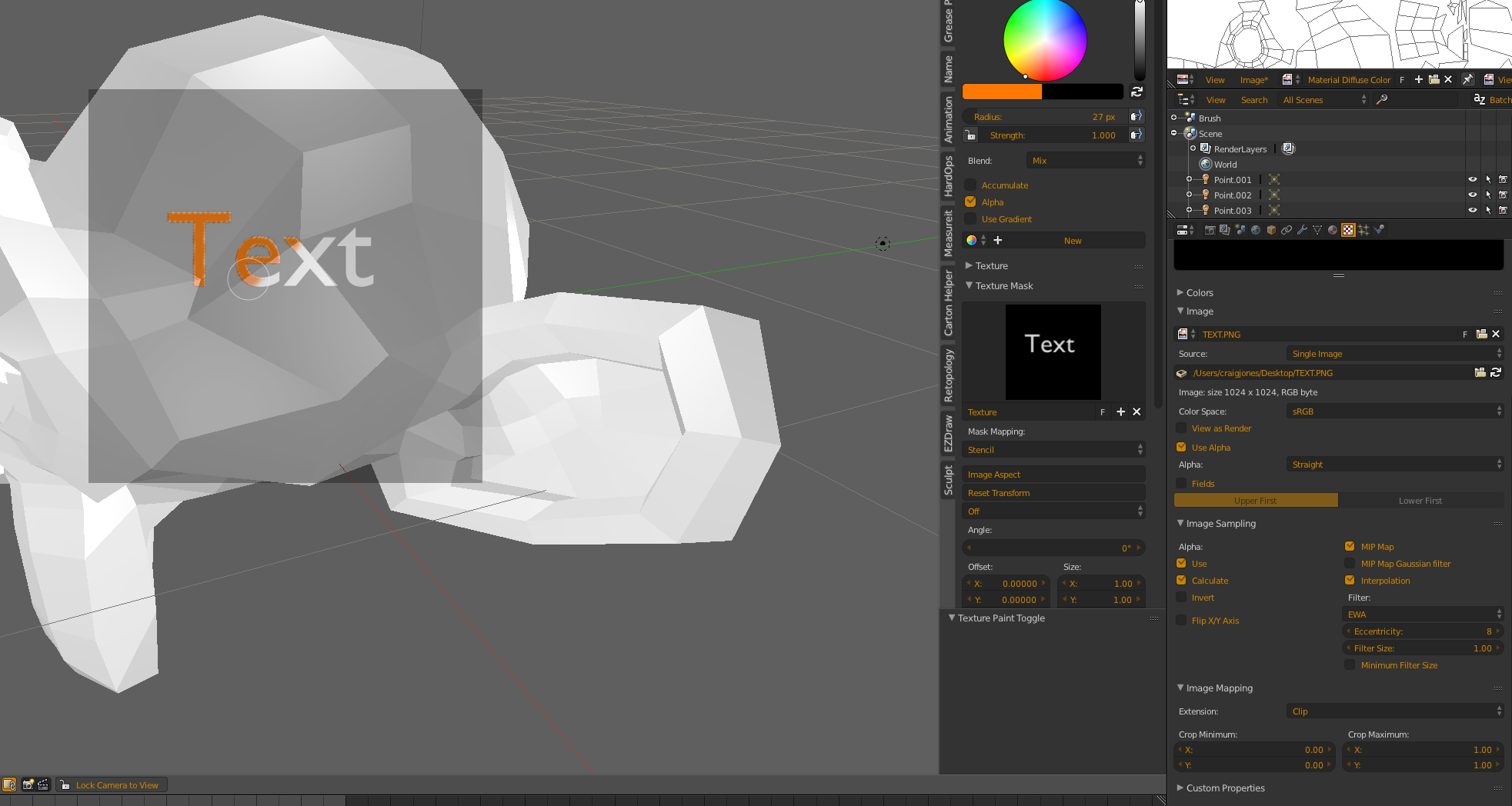Image resolution: width=1512 pixels, height=806 pixels.
Task: Open the Object properties tab
Action: tap(1271, 230)
